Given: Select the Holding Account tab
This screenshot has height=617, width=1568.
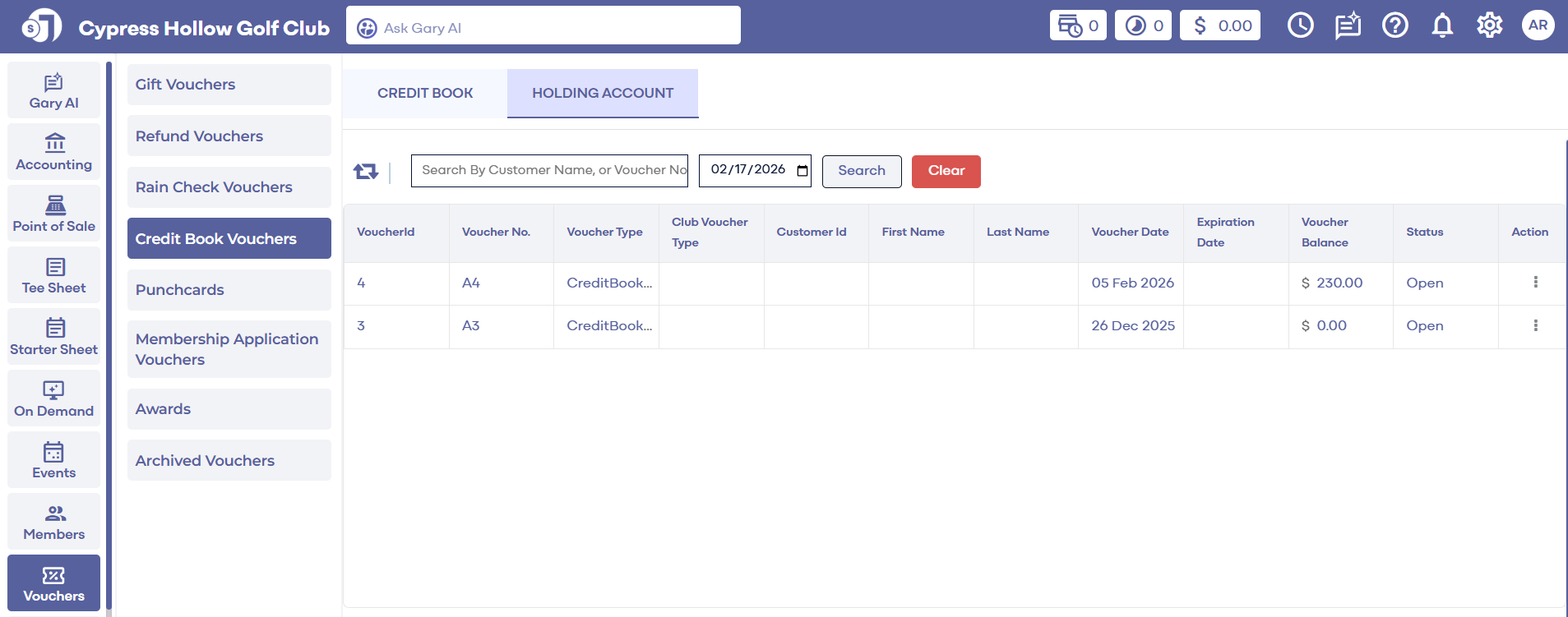Looking at the screenshot, I should point(602,94).
